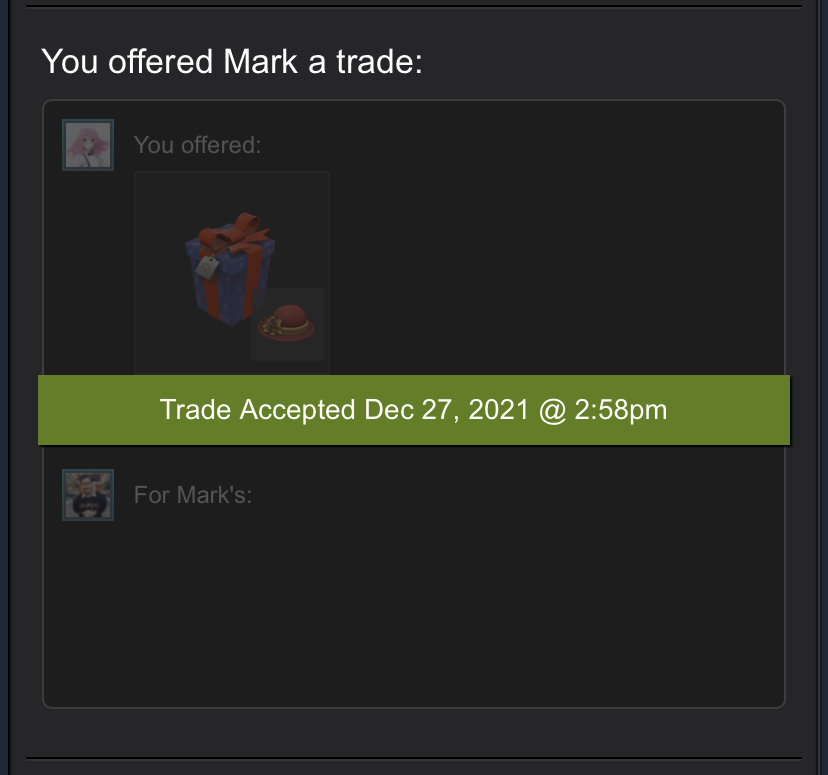This screenshot has width=828, height=775.
Task: Click "You offered" in the page heading
Action: coord(127,61)
